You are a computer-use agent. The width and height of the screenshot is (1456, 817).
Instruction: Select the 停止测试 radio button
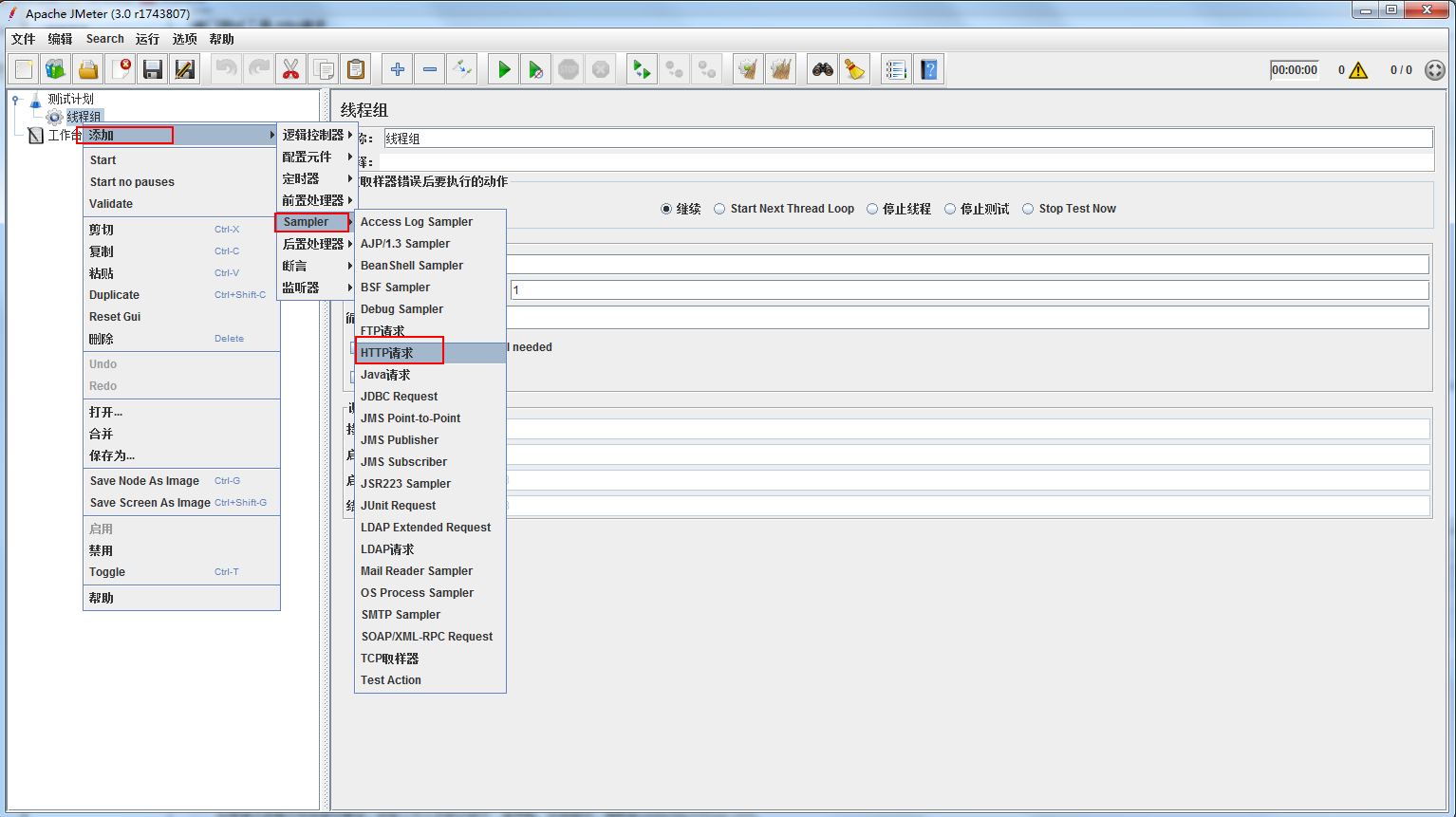tap(950, 209)
